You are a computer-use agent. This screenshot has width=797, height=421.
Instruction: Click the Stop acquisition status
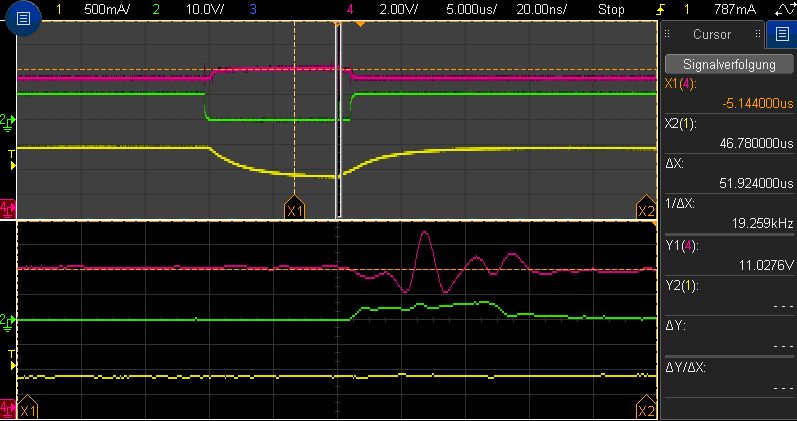click(x=611, y=9)
